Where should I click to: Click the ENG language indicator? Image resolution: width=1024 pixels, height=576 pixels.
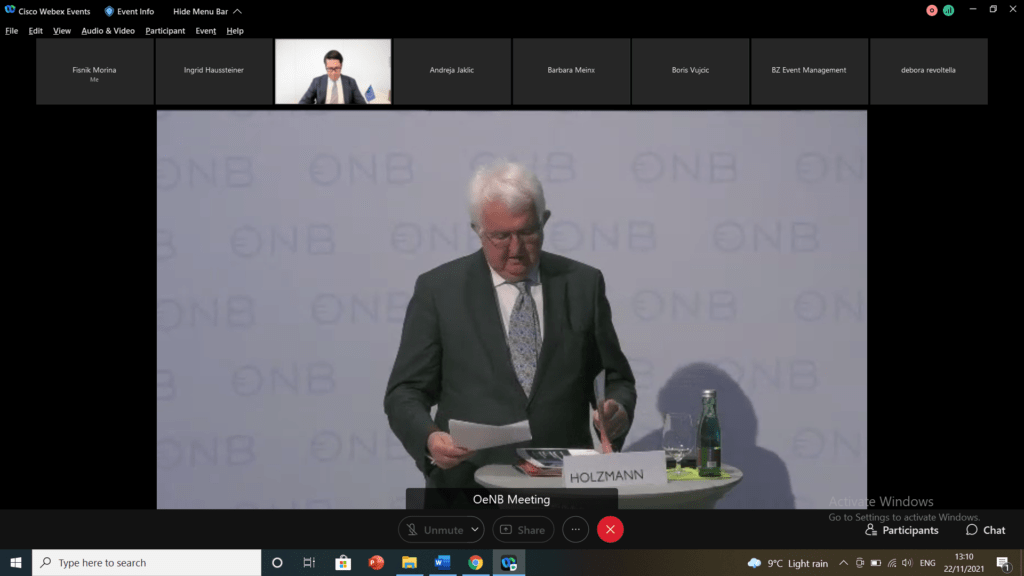[927, 563]
